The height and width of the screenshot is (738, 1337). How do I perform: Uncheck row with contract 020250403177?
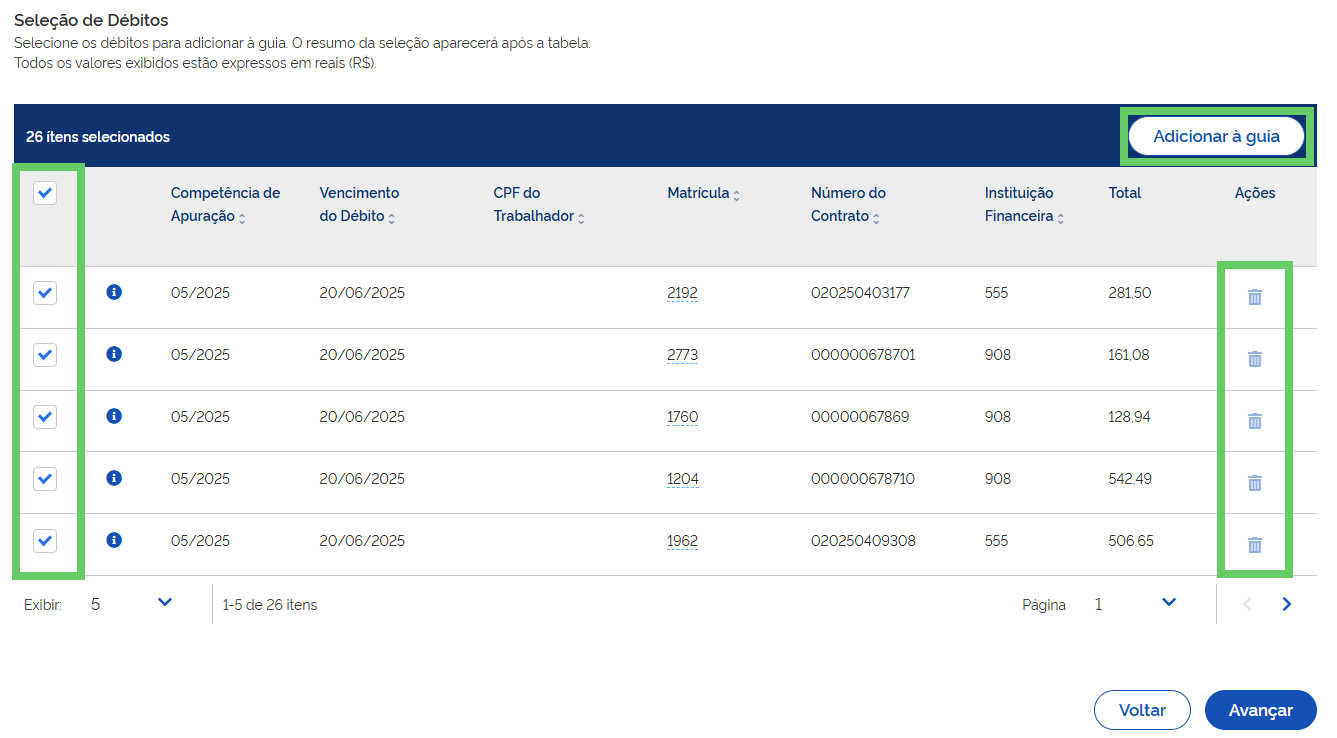[45, 293]
